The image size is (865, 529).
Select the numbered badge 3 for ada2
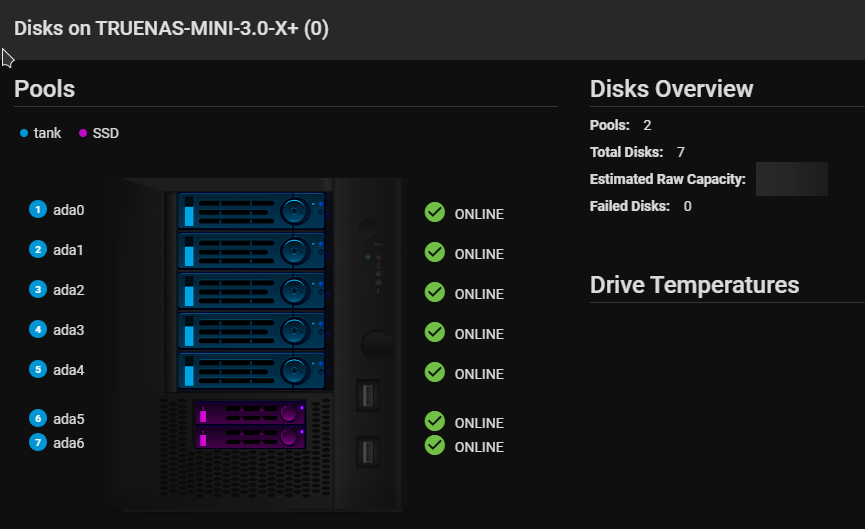38,289
